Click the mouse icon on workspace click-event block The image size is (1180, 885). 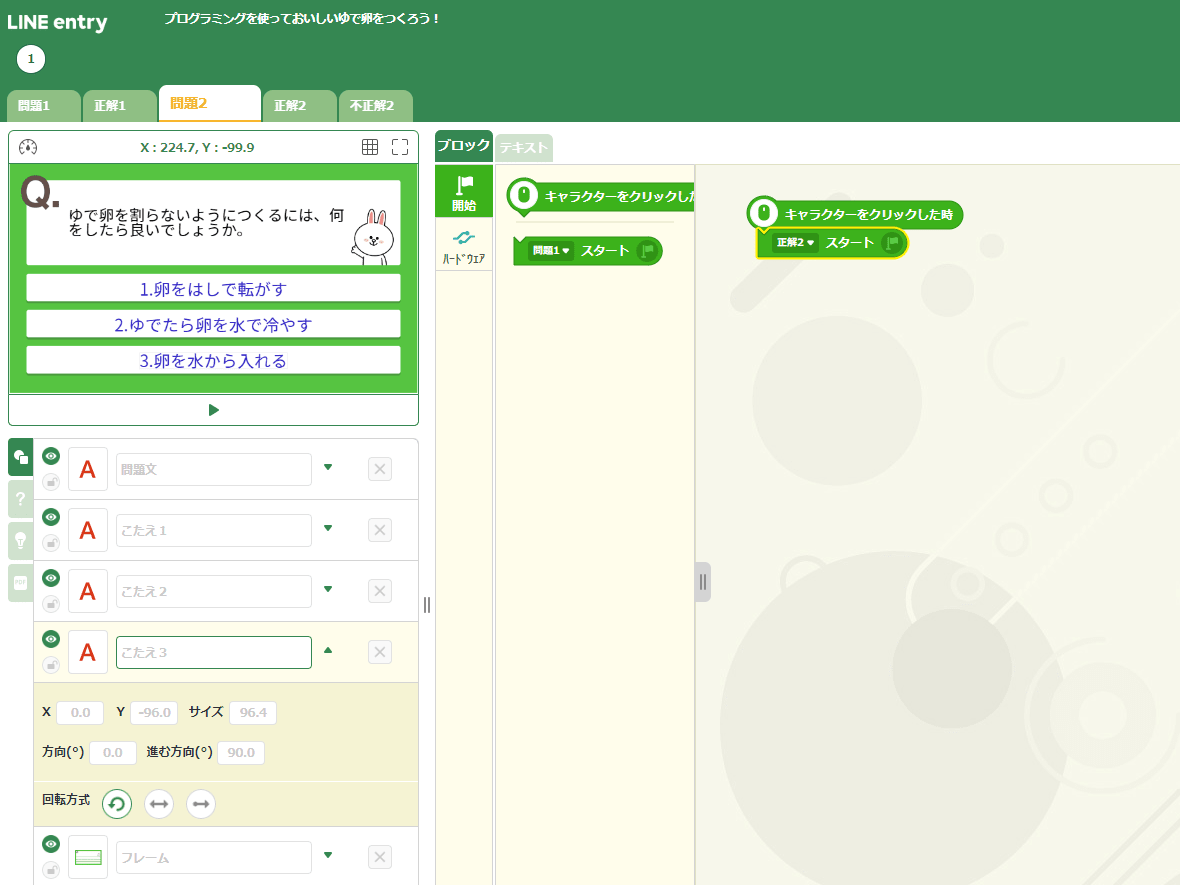(763, 213)
